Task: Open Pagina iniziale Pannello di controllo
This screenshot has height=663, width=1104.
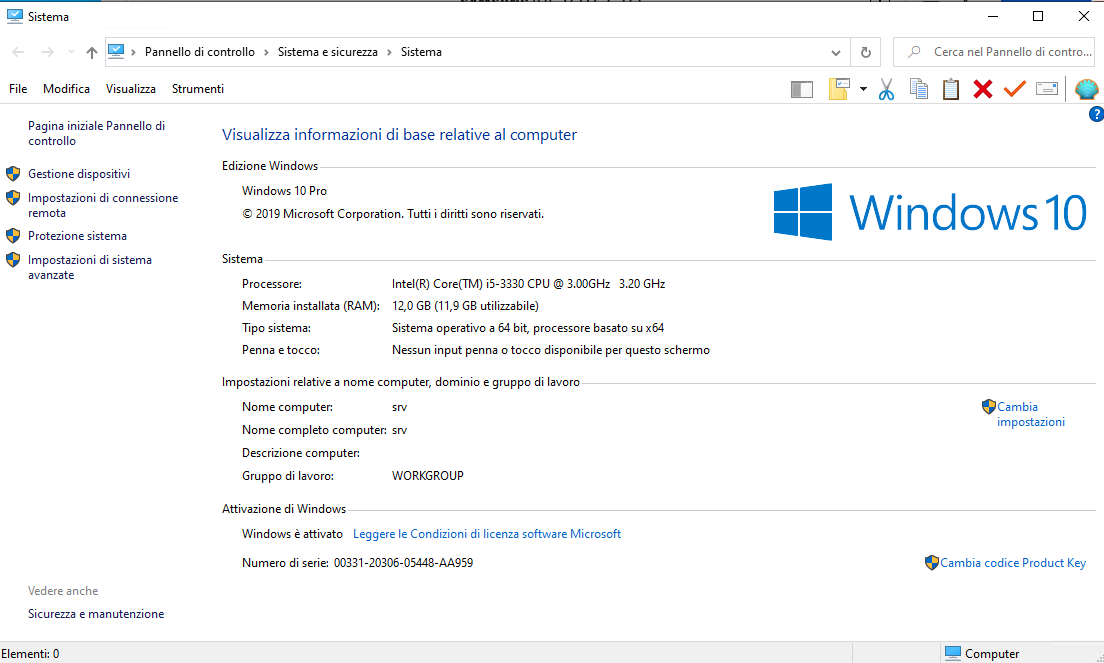Action: 96,133
